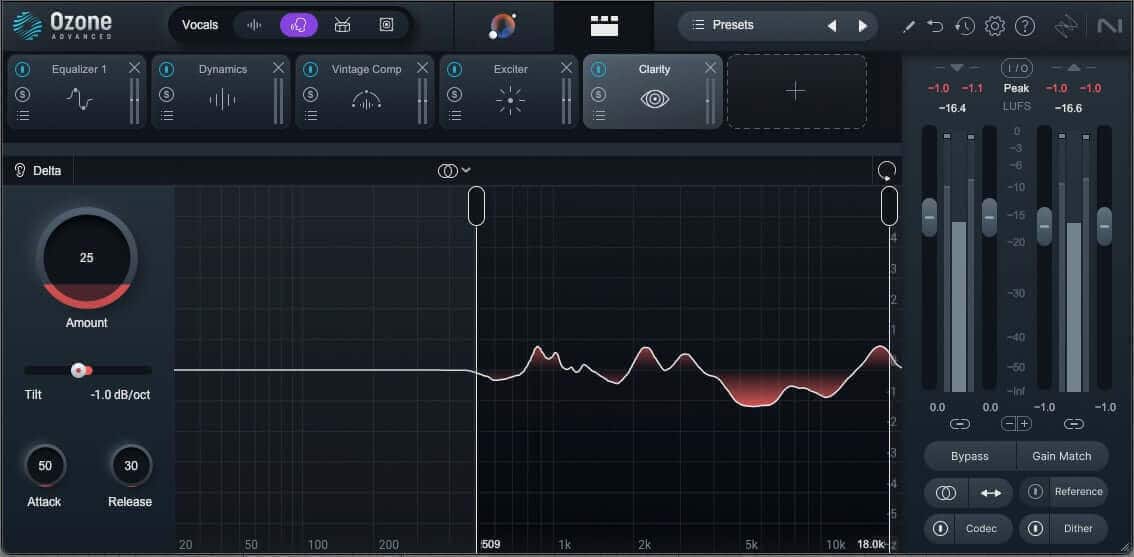The height and width of the screenshot is (557, 1134).
Task: Open Vintage Comp module preset list
Action: (x=311, y=115)
